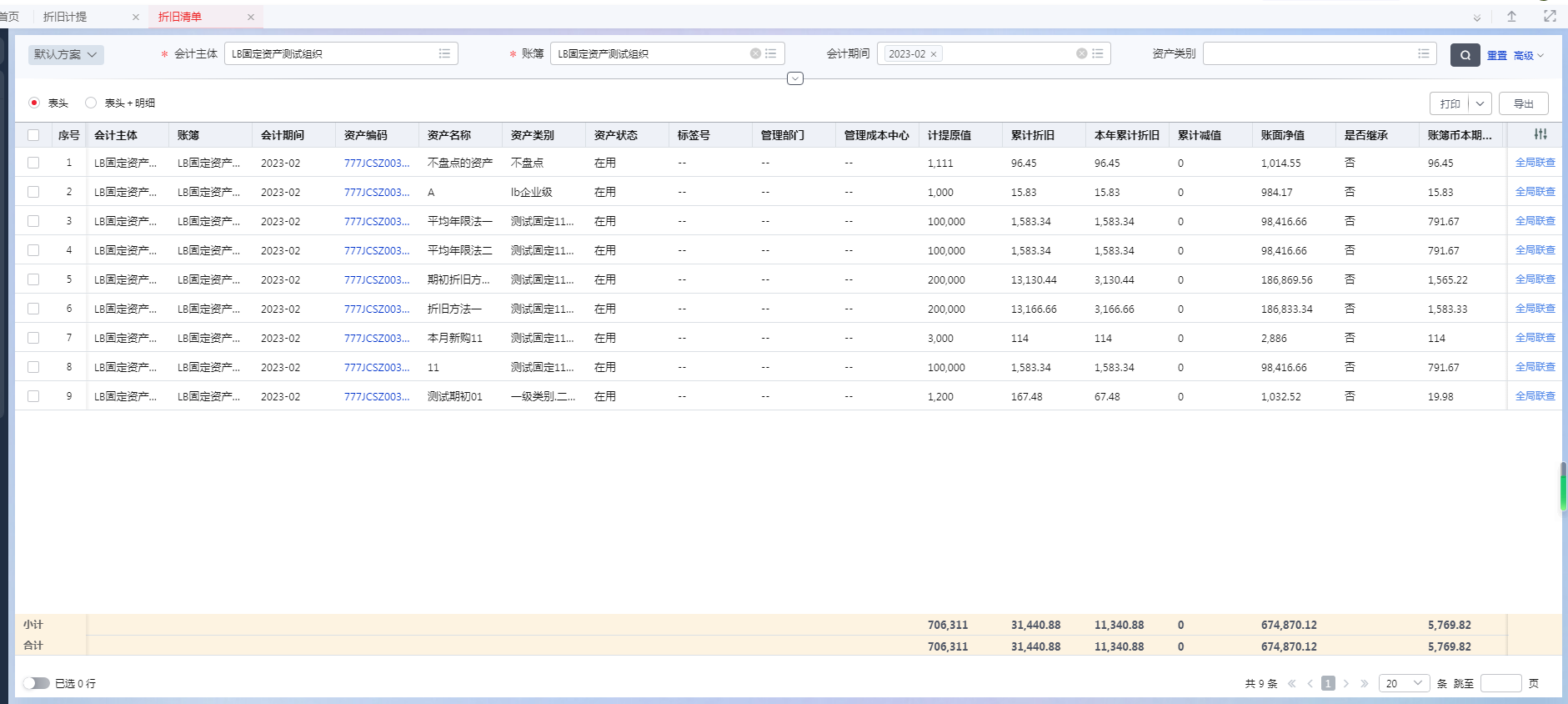The width and height of the screenshot is (1568, 704).
Task: Open asset code link in row 2
Action: tap(377, 192)
